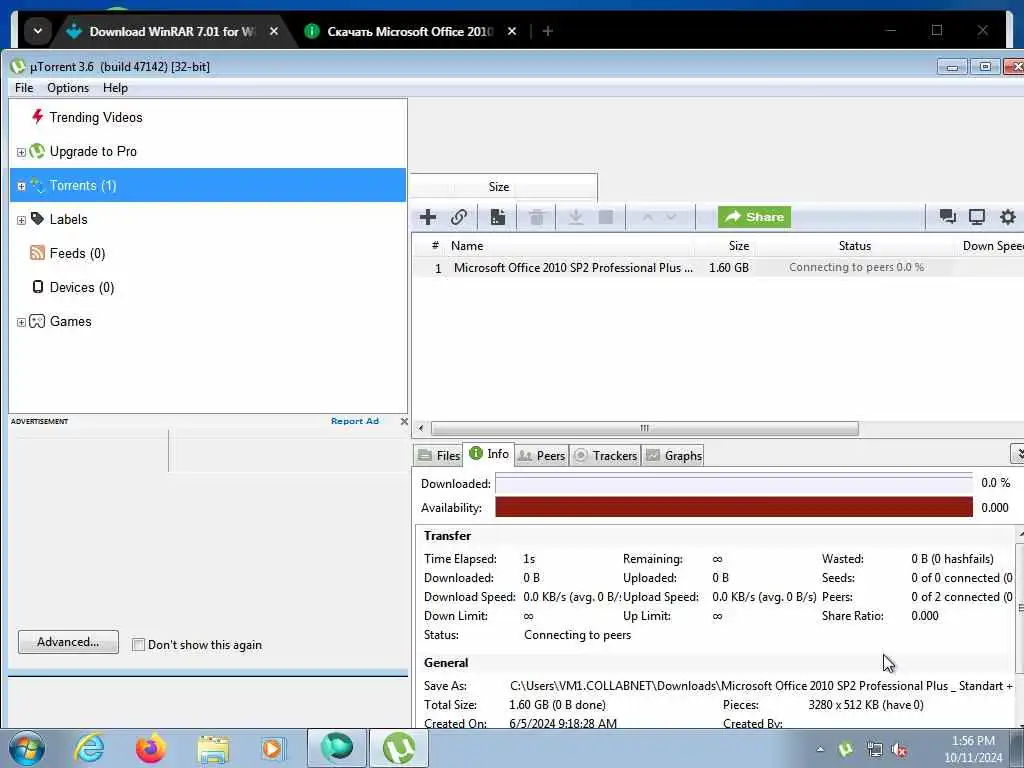Expand the Labels tree node

pos(21,221)
